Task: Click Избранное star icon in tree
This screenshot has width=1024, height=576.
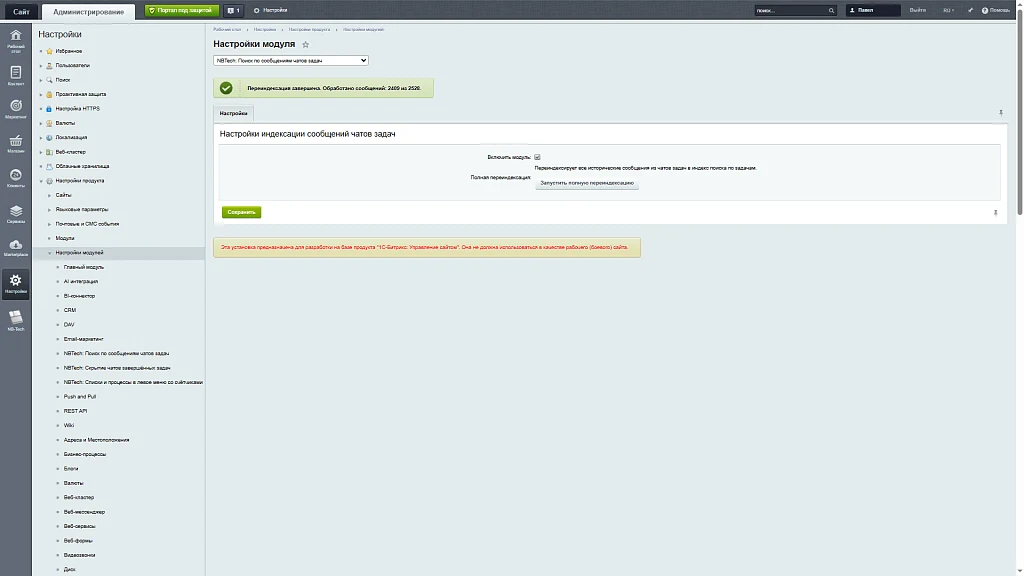Action: tap(49, 51)
